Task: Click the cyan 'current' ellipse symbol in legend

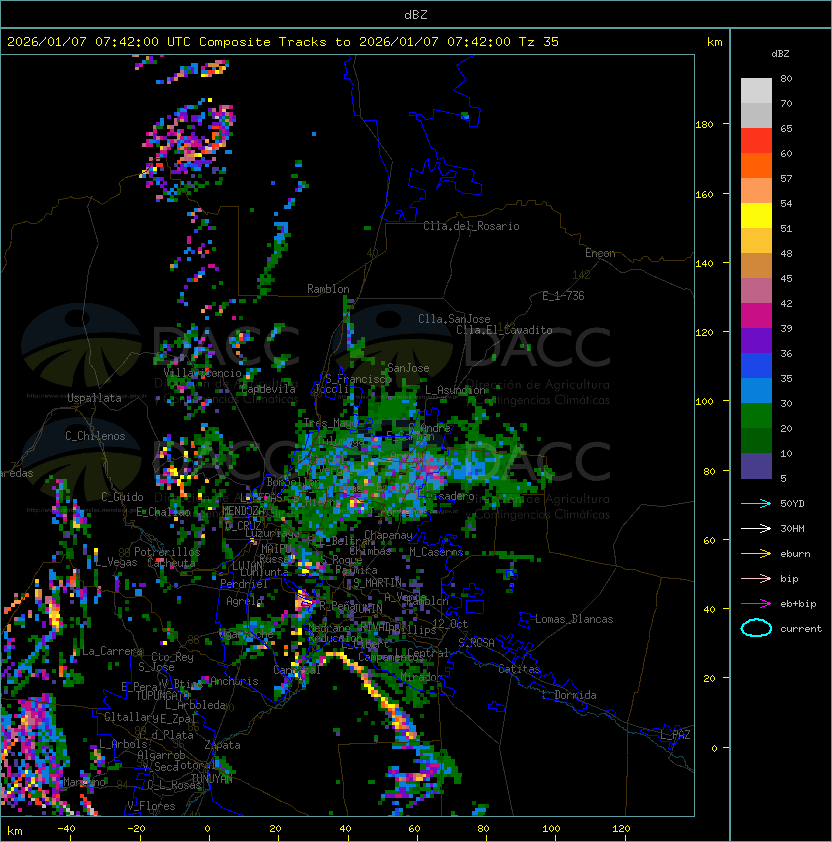Action: (756, 628)
